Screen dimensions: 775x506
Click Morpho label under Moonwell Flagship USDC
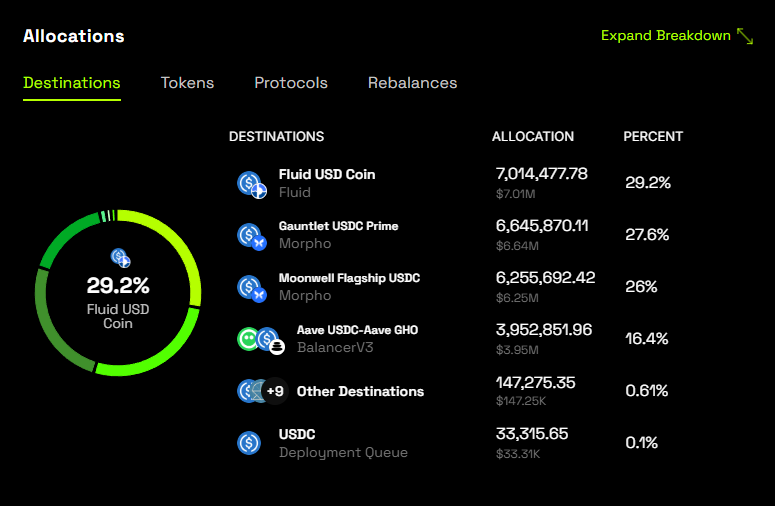[x=305, y=295]
